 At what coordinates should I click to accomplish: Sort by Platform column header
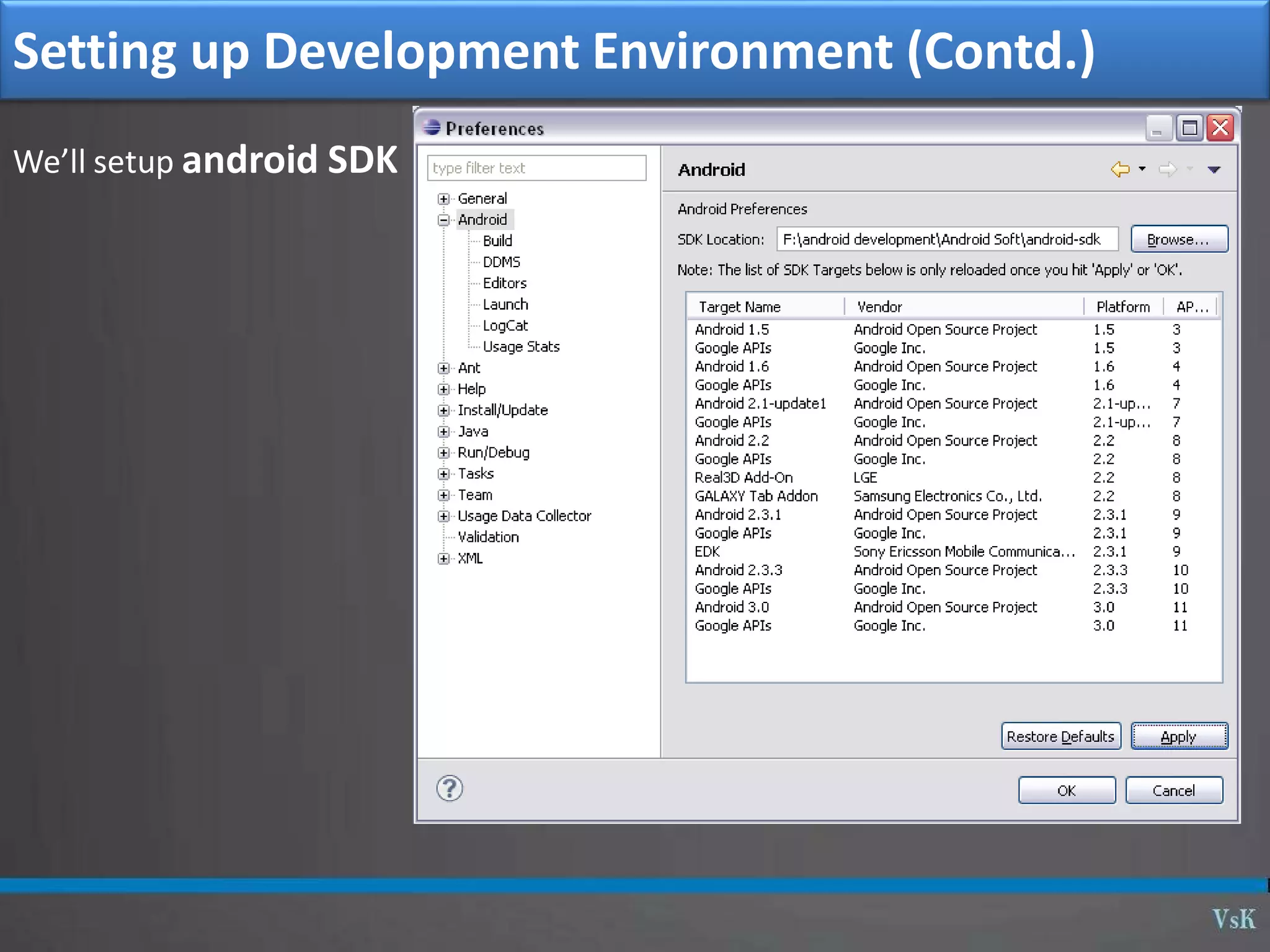tap(1123, 307)
